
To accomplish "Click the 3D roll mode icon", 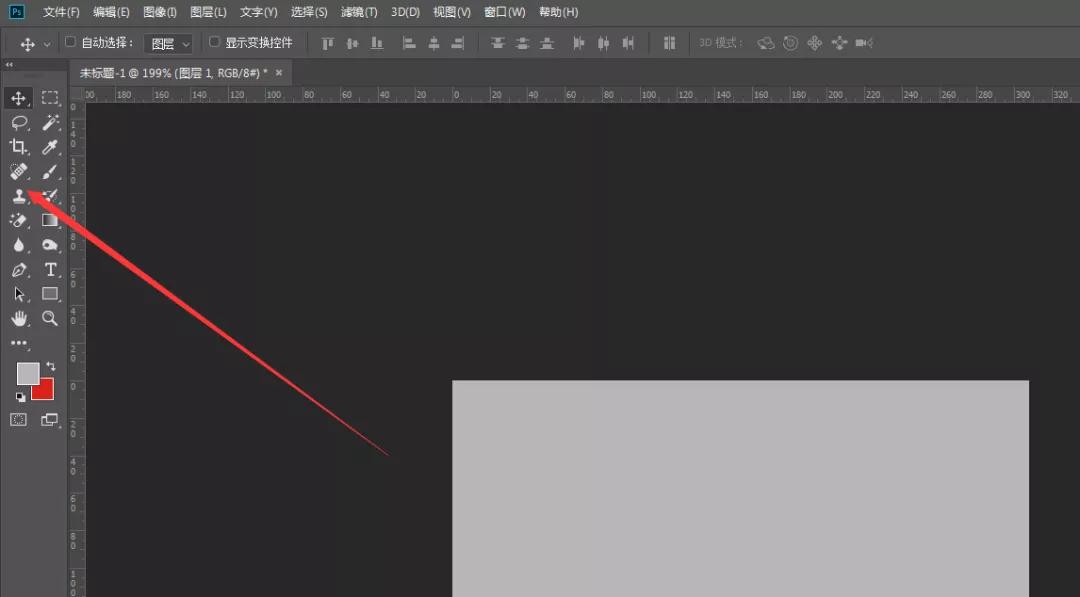I will 791,43.
